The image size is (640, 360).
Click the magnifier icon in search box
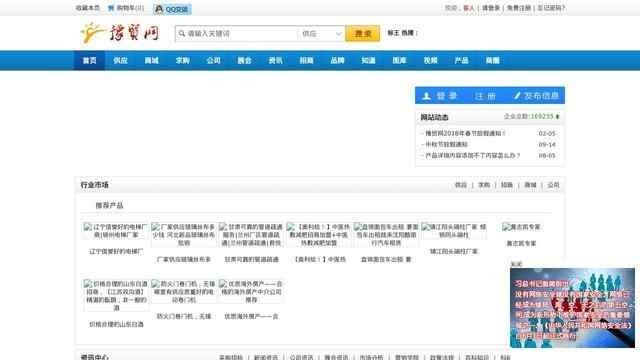[x=182, y=33]
